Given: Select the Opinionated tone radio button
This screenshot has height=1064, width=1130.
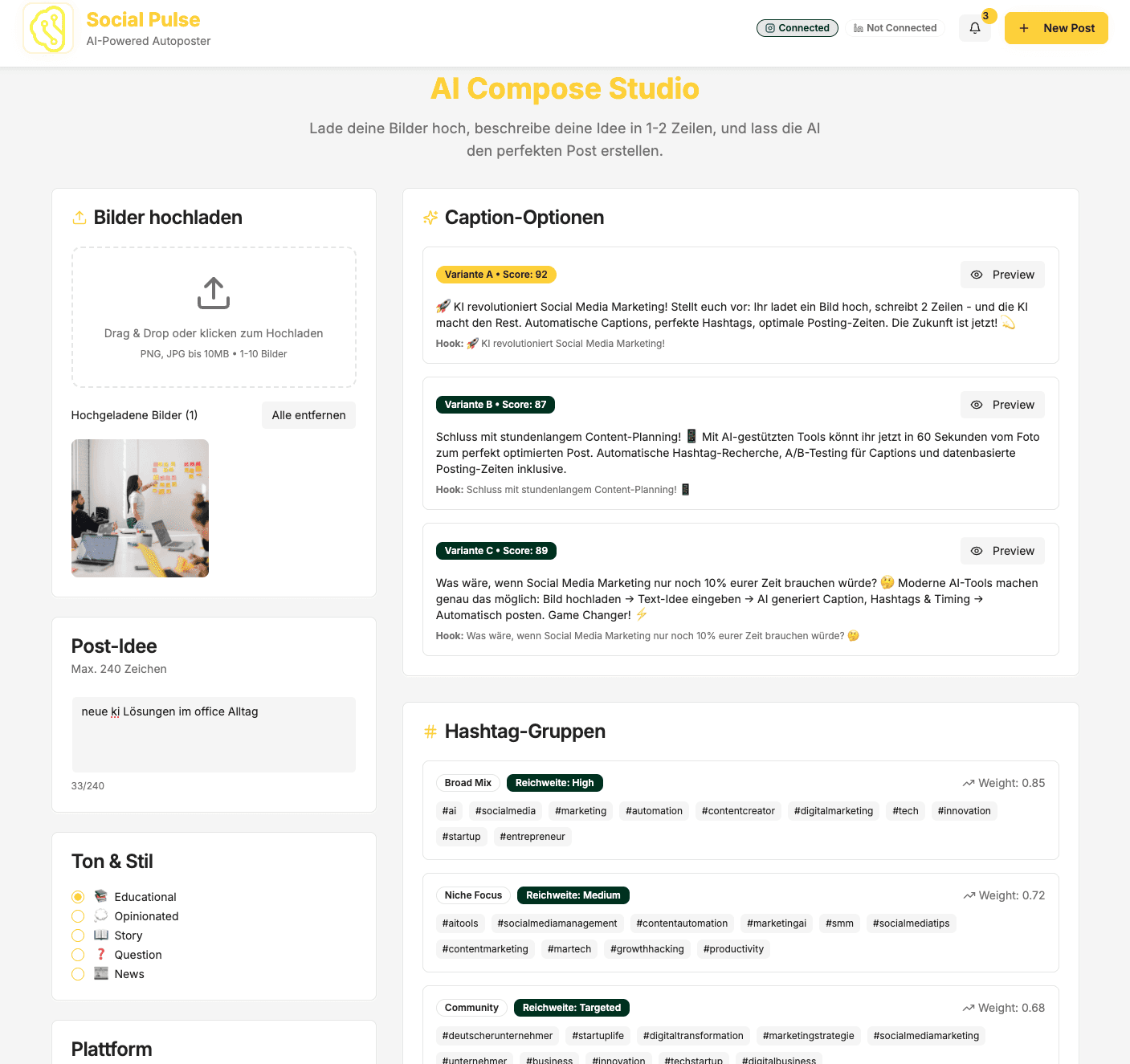Looking at the screenshot, I should click(x=78, y=916).
